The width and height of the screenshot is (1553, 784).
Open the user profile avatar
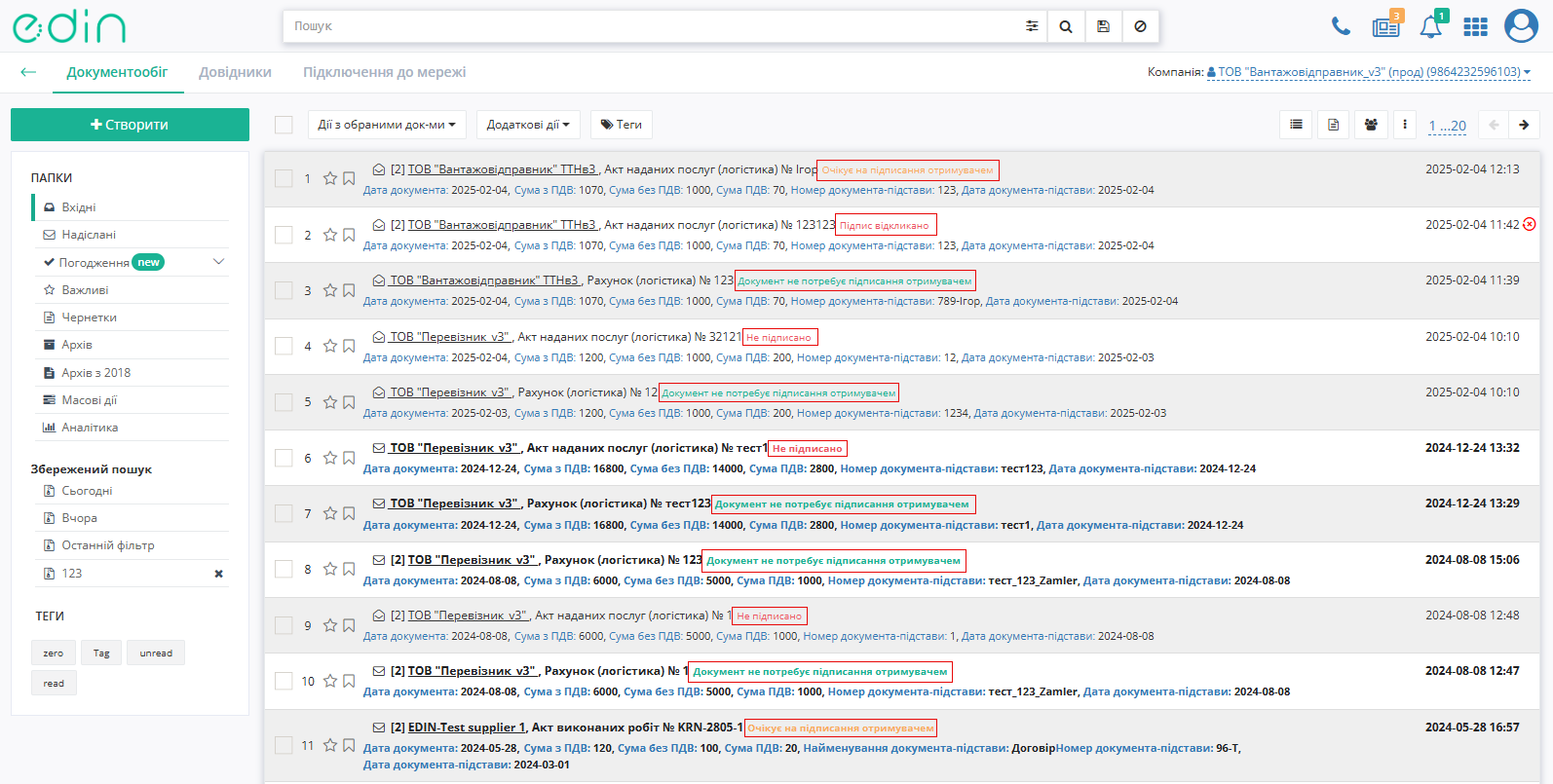[x=1521, y=26]
